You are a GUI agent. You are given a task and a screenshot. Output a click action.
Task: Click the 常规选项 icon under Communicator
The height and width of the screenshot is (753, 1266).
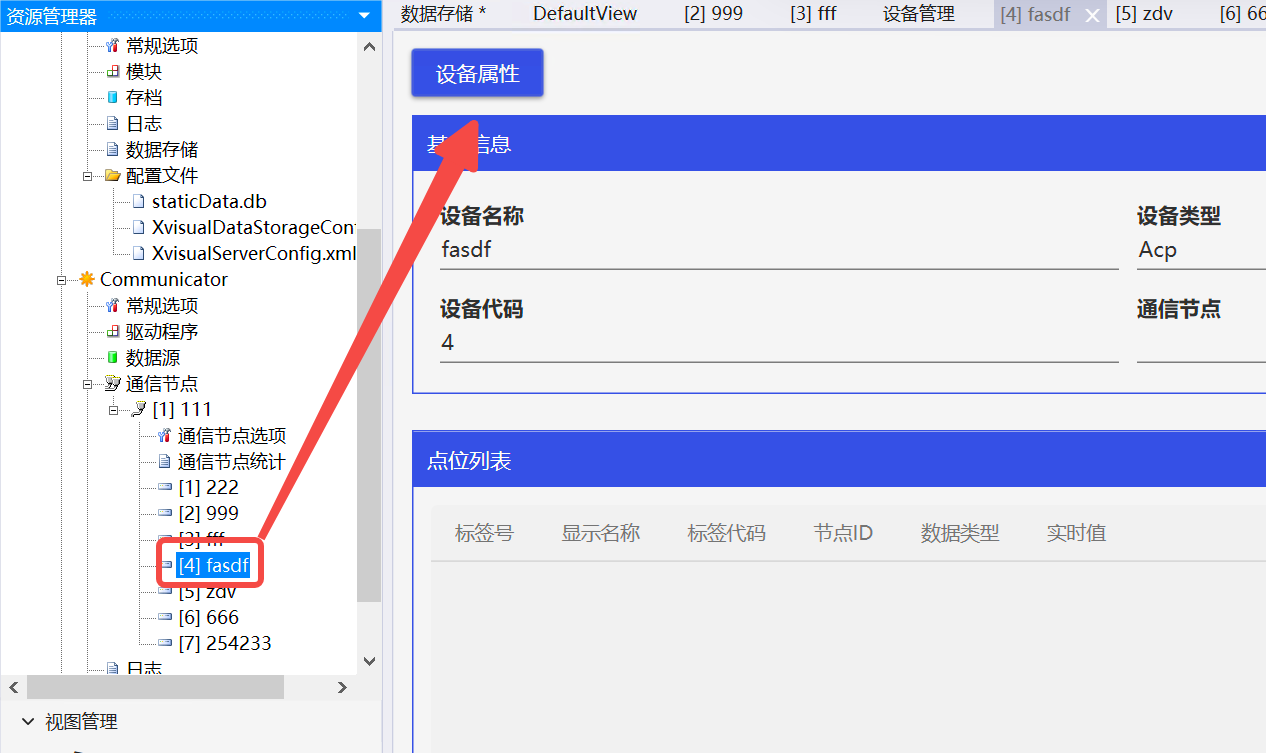(x=112, y=306)
